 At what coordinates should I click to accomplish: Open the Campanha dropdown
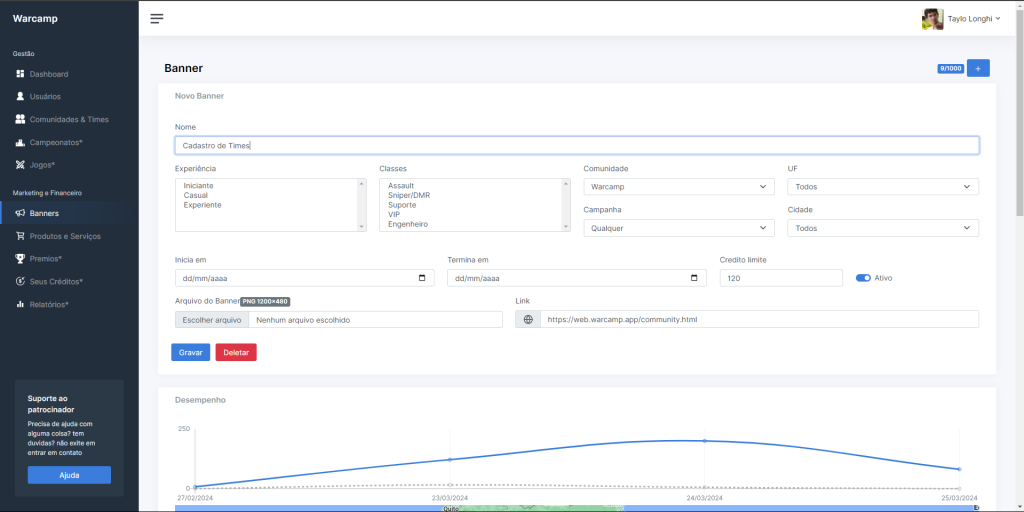point(679,228)
